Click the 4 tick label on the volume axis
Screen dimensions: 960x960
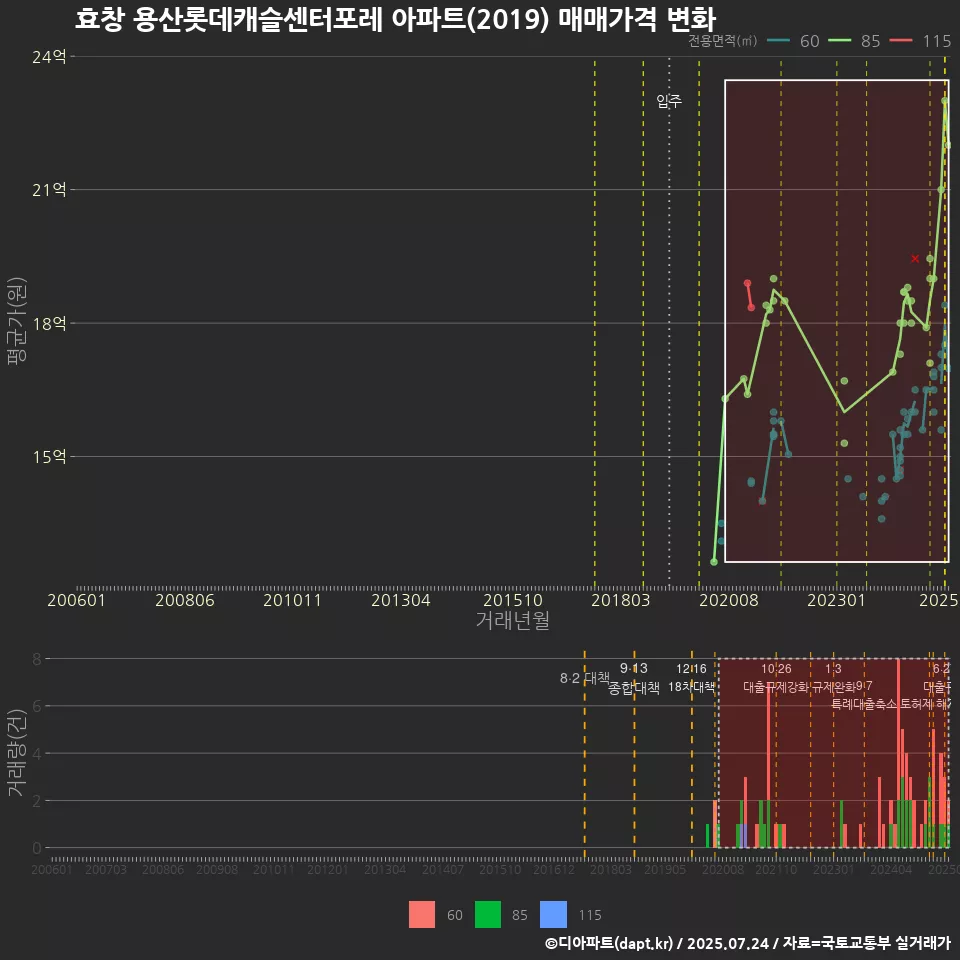pyautogui.click(x=37, y=753)
